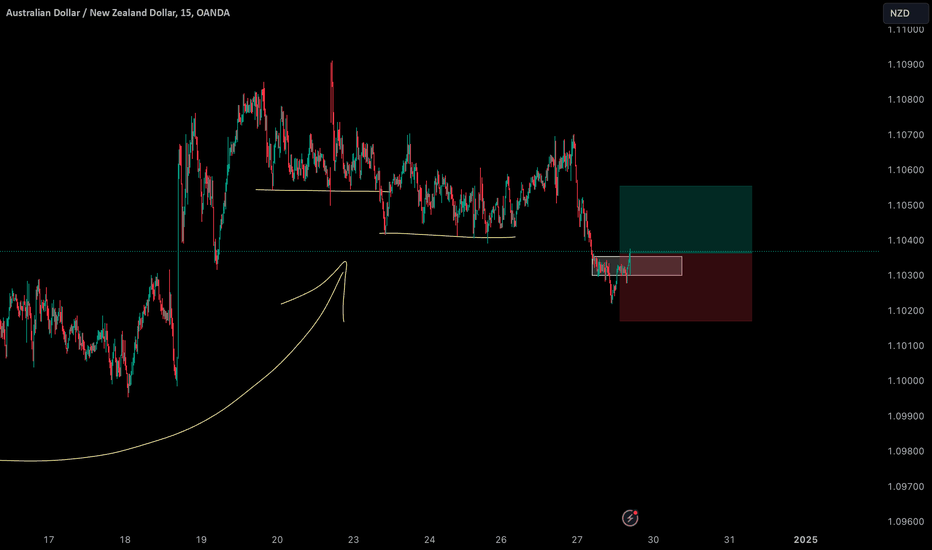Click the date label 17 on time axis
Viewport: 932px width, 550px height.
[x=49, y=539]
